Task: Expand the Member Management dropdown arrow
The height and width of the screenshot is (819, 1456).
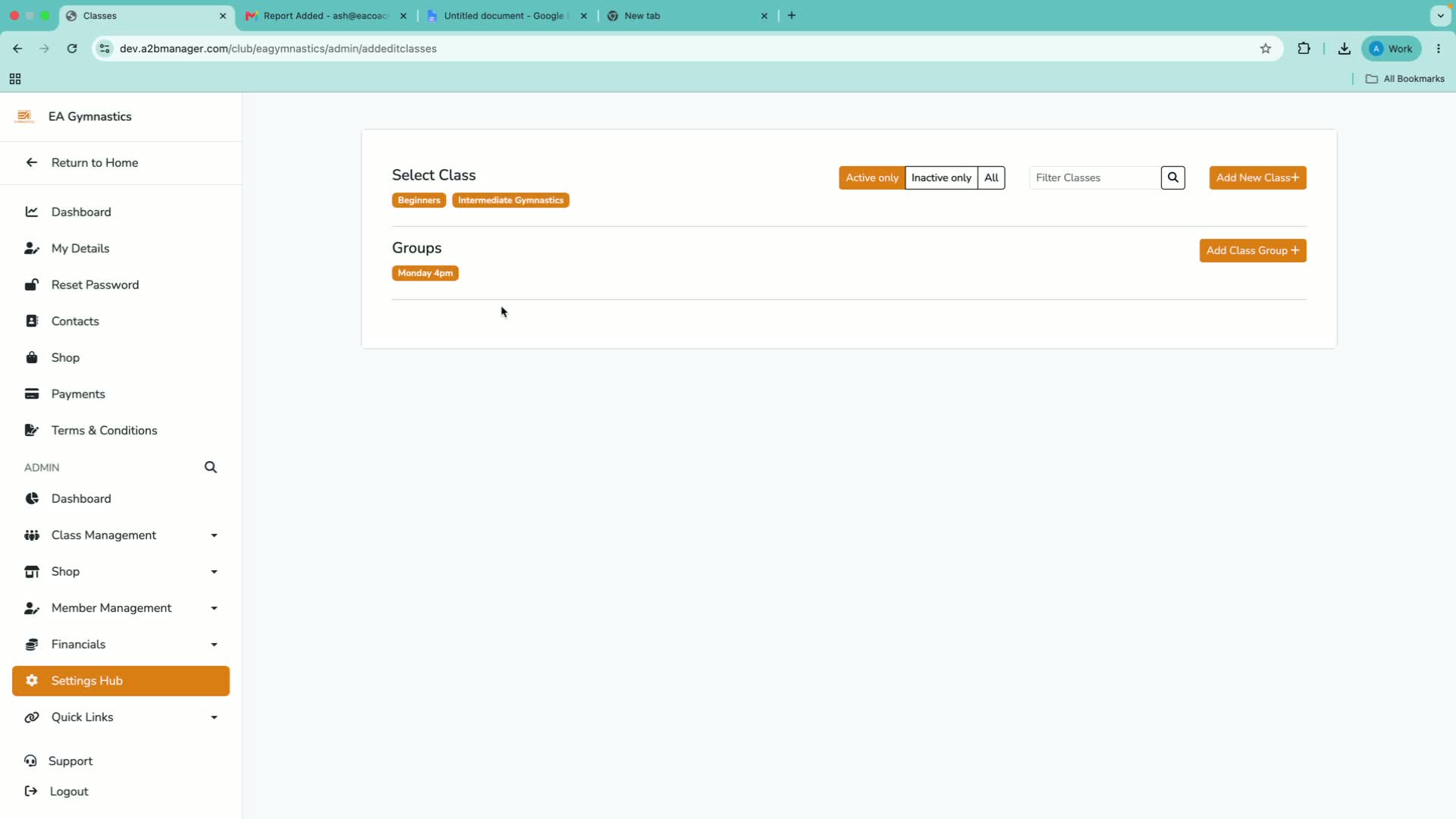Action: coord(214,608)
